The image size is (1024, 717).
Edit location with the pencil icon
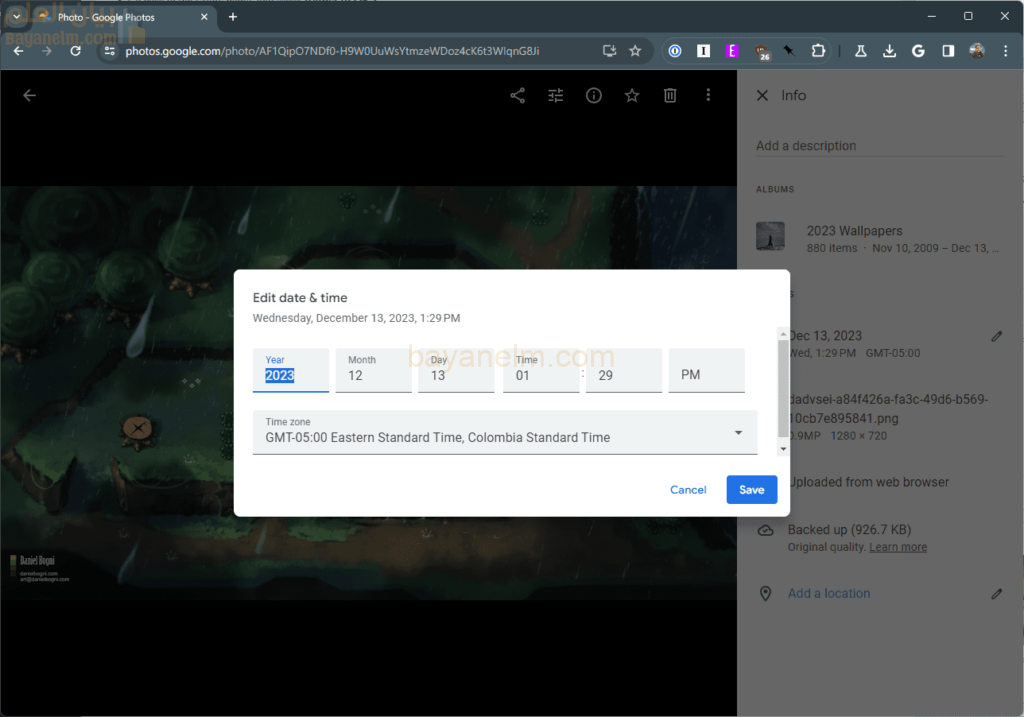pyautogui.click(x=996, y=594)
